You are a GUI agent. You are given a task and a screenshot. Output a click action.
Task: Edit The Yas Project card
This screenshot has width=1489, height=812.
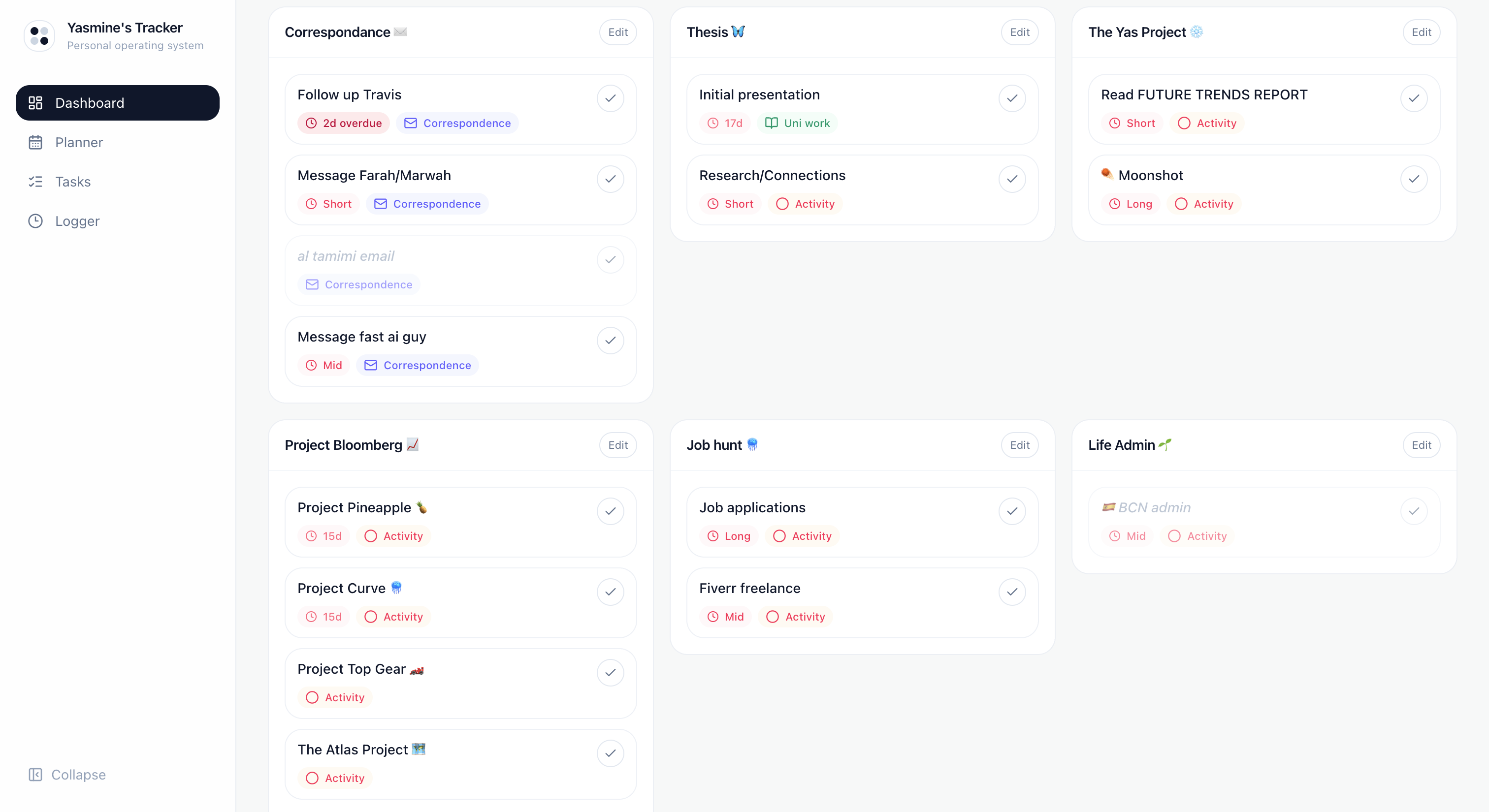1421,32
